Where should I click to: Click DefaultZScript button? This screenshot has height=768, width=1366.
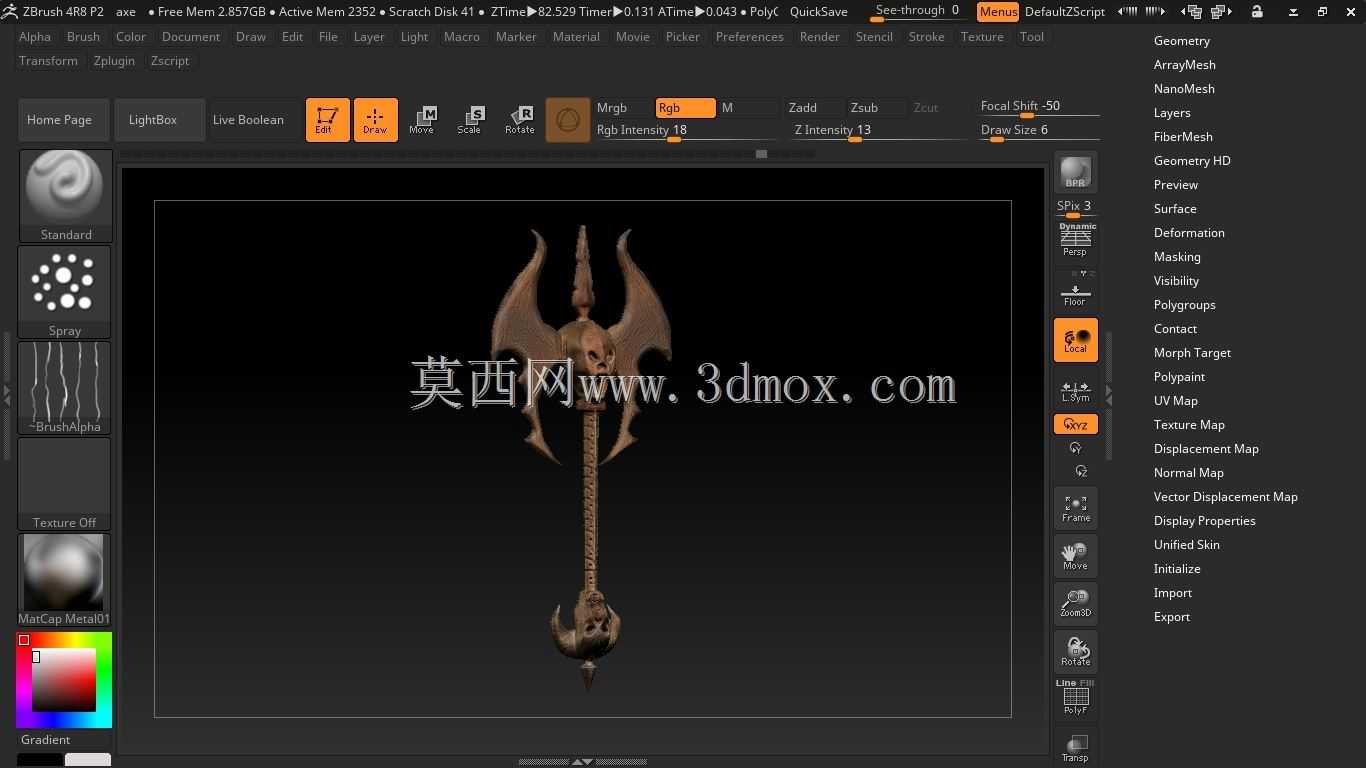(1065, 12)
